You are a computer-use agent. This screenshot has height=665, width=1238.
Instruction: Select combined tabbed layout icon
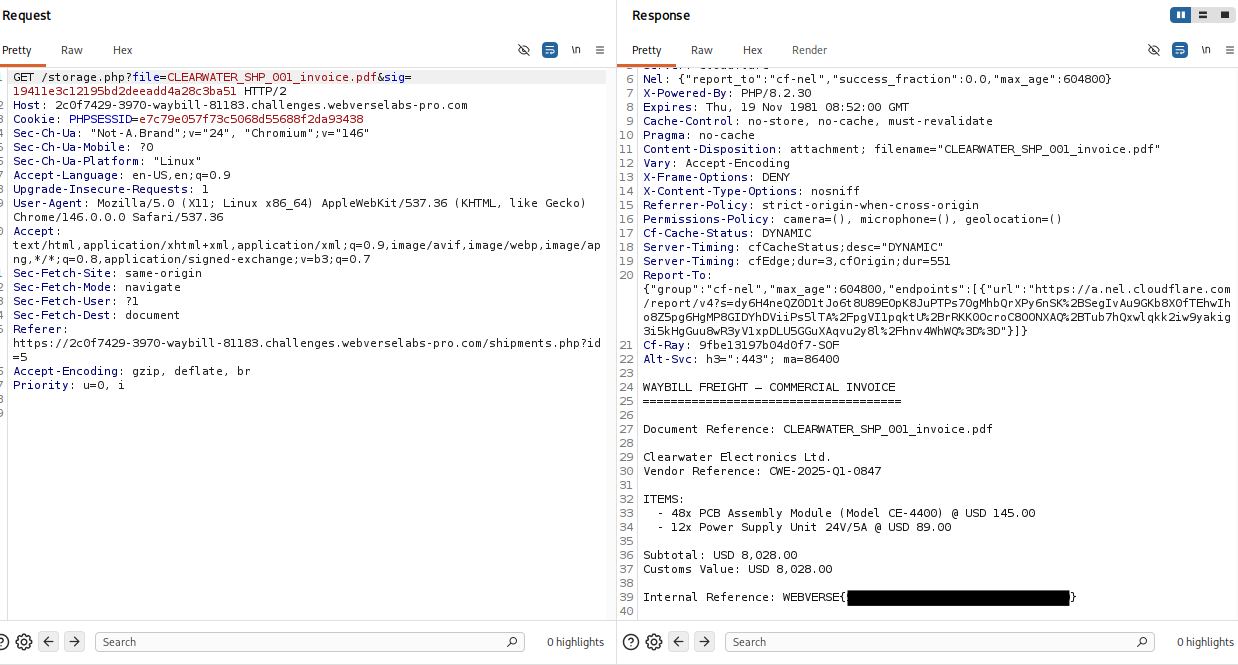pyautogui.click(x=1224, y=15)
